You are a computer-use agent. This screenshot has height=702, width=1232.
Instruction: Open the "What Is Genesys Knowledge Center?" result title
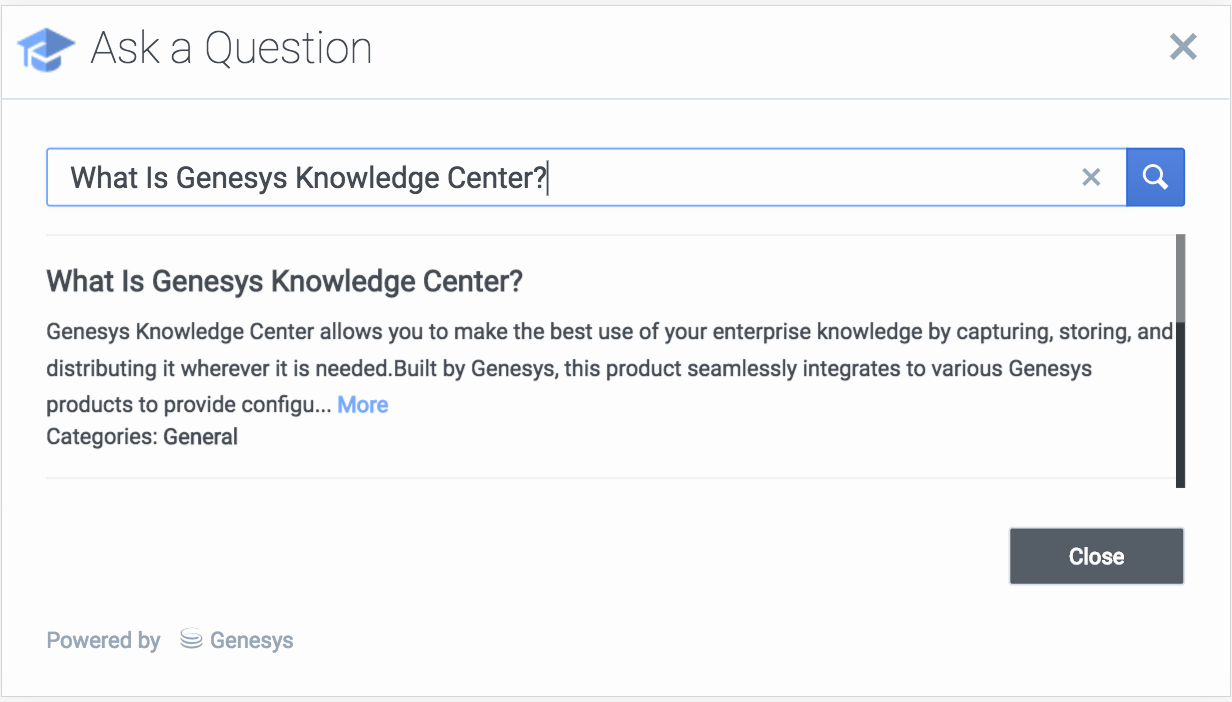pyautogui.click(x=284, y=281)
